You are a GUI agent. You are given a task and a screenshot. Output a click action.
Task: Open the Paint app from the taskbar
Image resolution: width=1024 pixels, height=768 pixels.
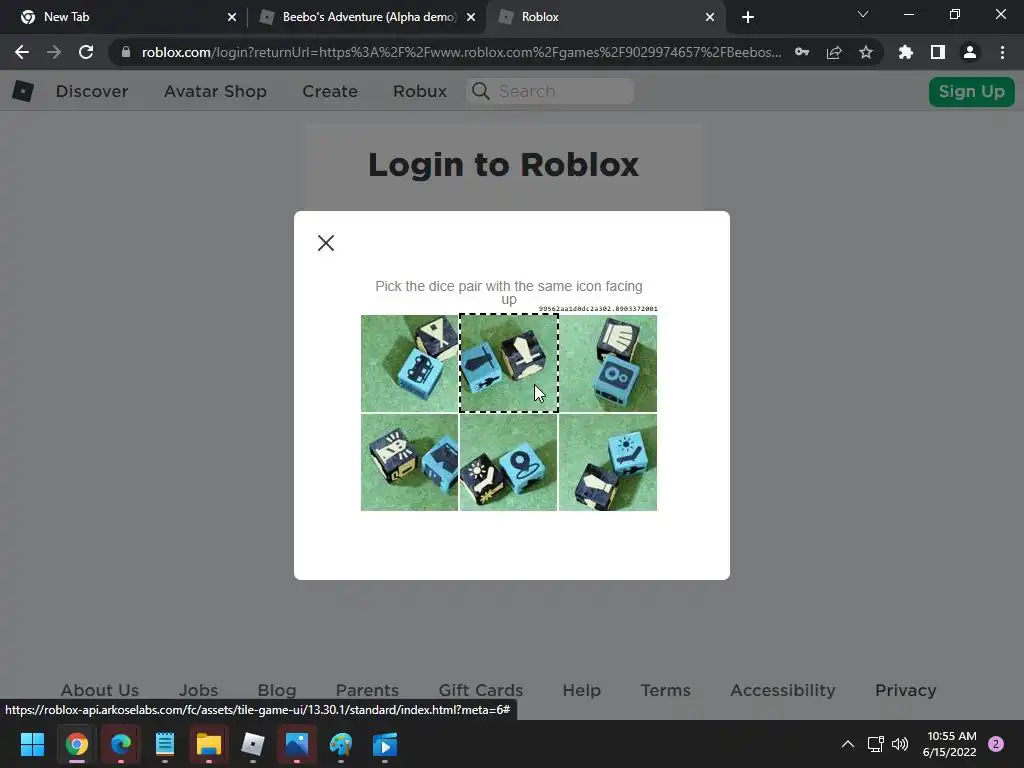(341, 744)
